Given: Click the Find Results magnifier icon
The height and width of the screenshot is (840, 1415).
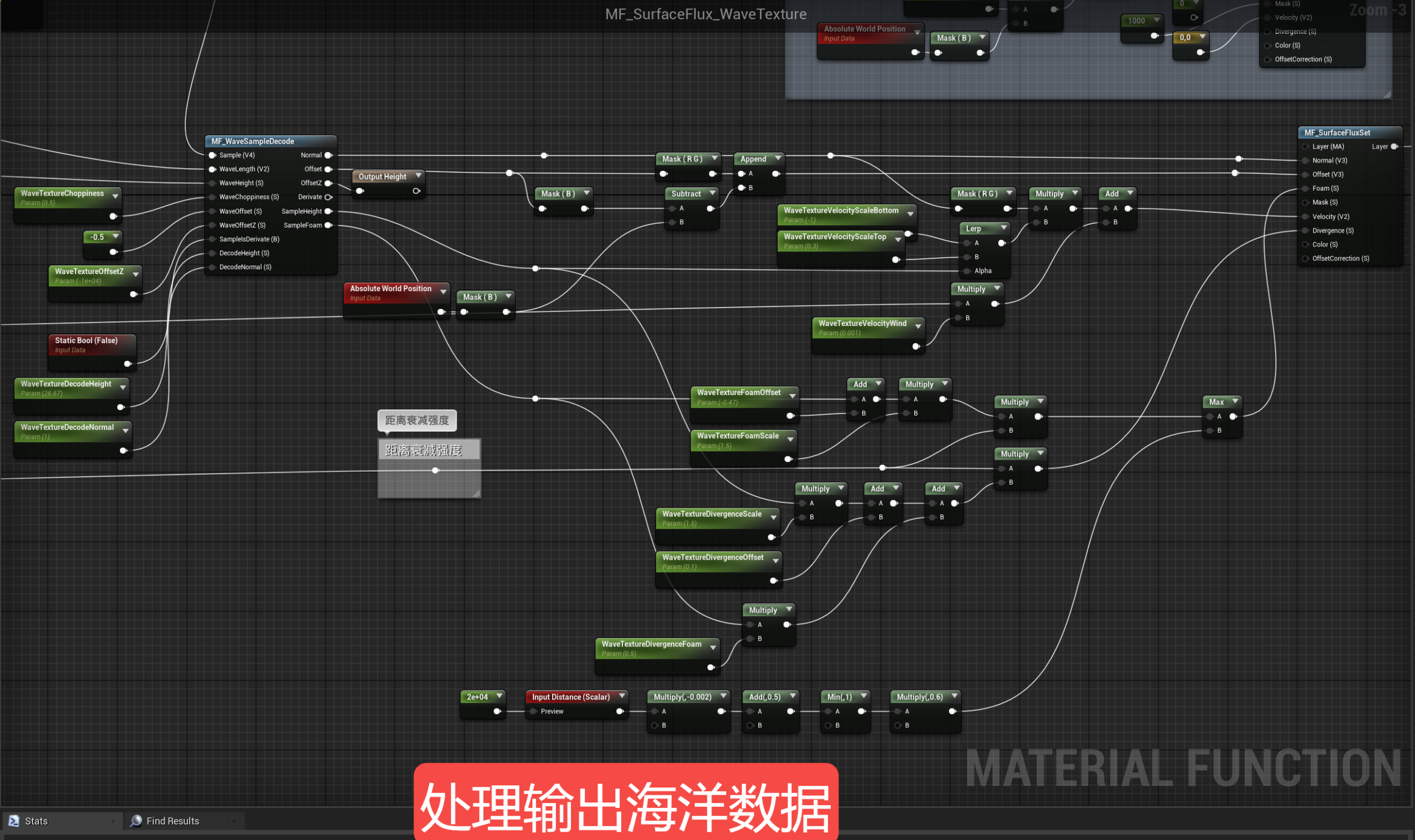Looking at the screenshot, I should [136, 821].
